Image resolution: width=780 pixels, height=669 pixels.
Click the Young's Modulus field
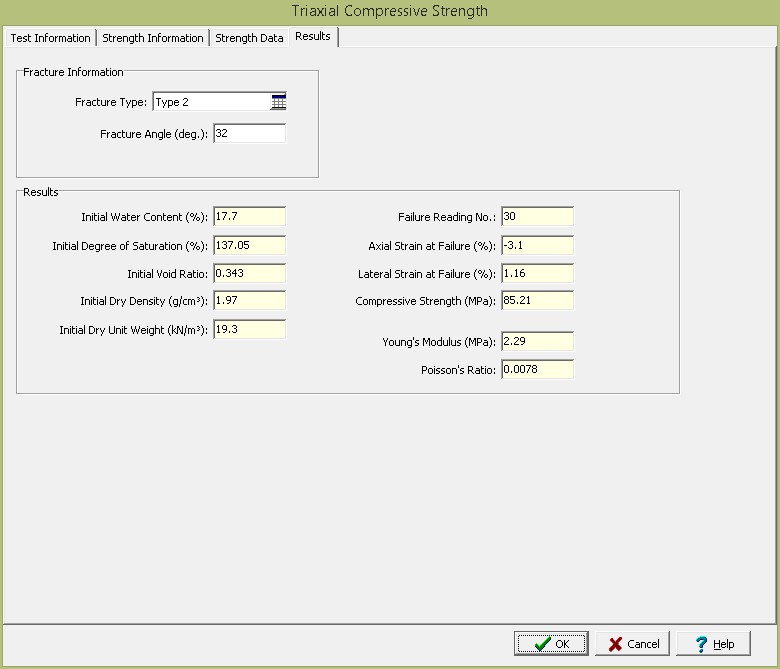pyautogui.click(x=537, y=342)
